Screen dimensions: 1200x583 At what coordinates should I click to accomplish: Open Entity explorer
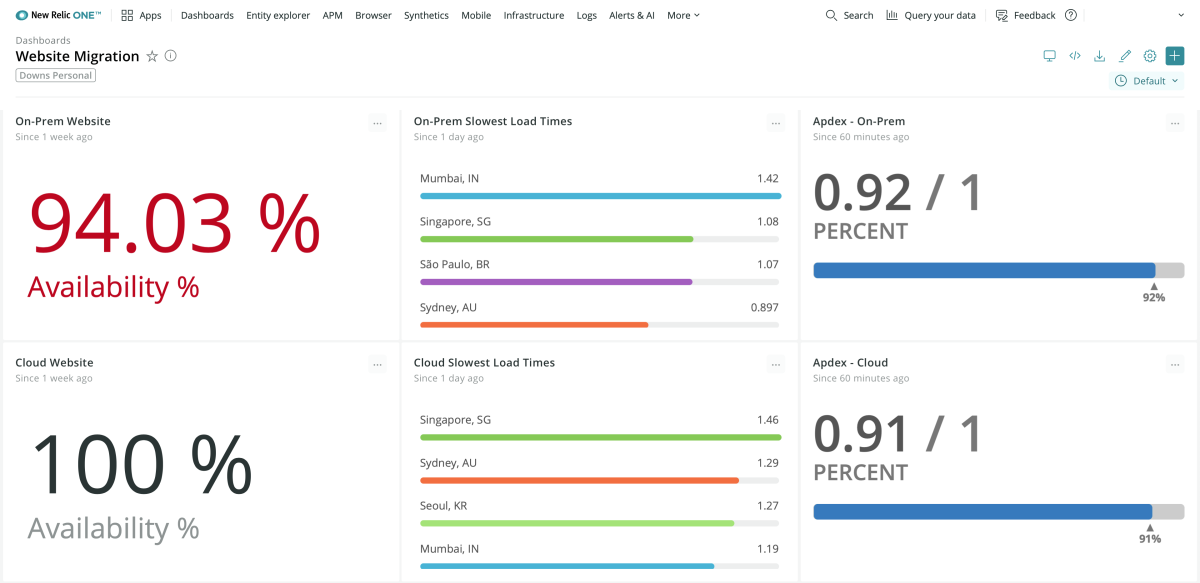tap(278, 15)
